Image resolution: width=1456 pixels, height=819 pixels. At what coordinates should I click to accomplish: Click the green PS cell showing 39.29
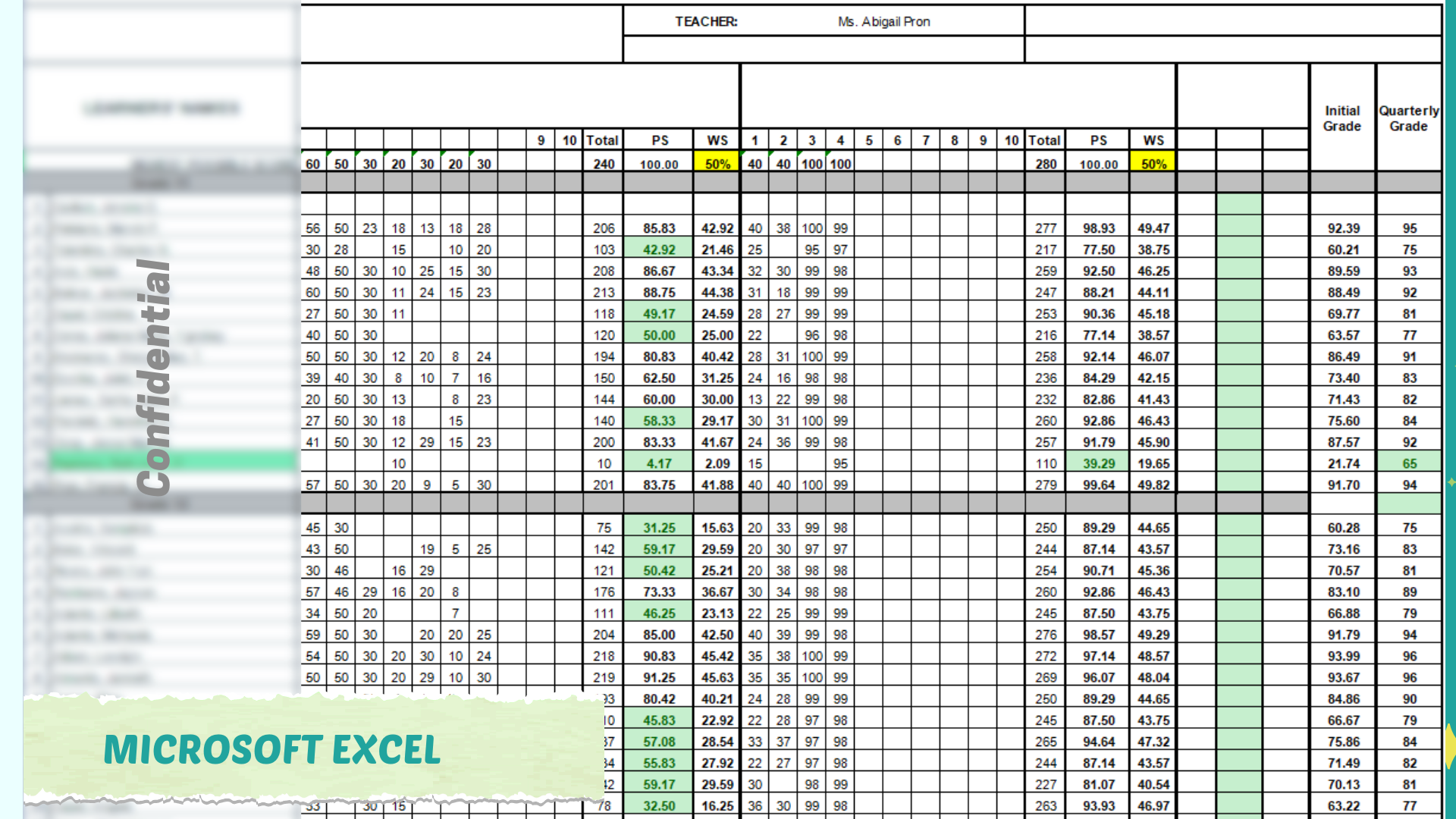(1098, 463)
